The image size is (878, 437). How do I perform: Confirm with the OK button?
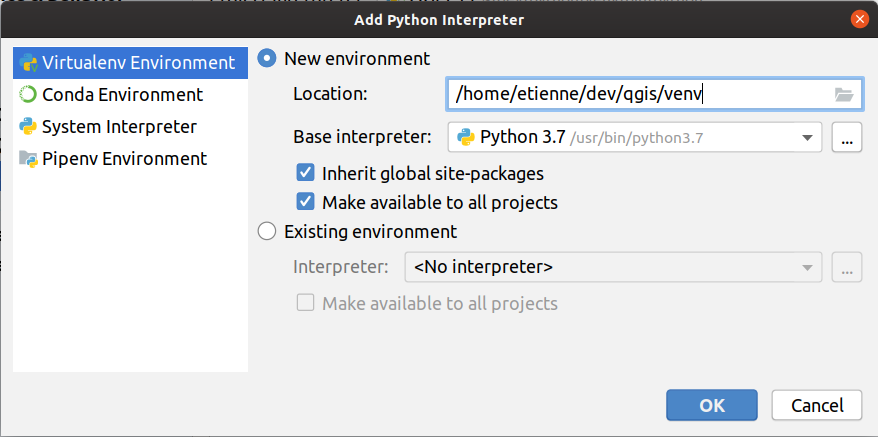pyautogui.click(x=711, y=405)
